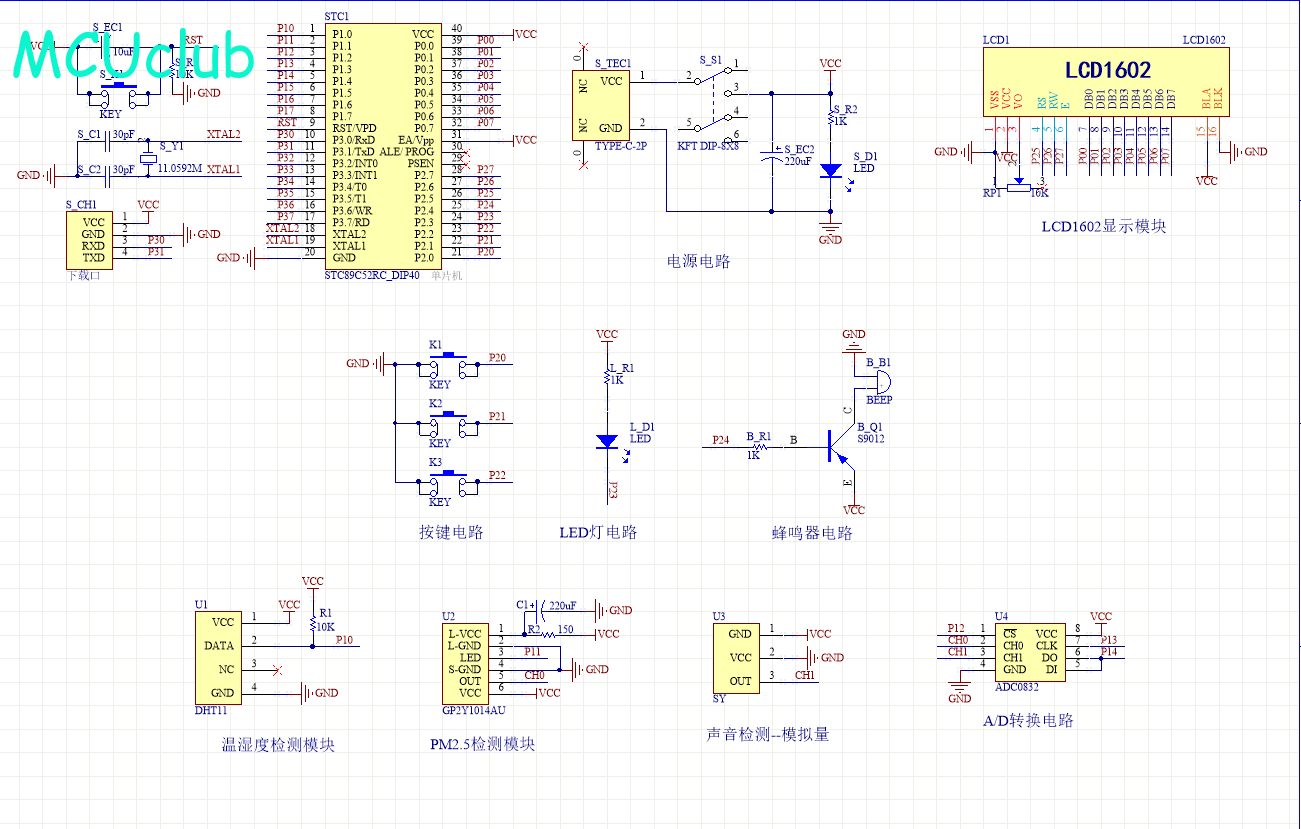Click the U3 SY sound sensor block
Viewport: 1301px width, 829px height.
pos(736,657)
